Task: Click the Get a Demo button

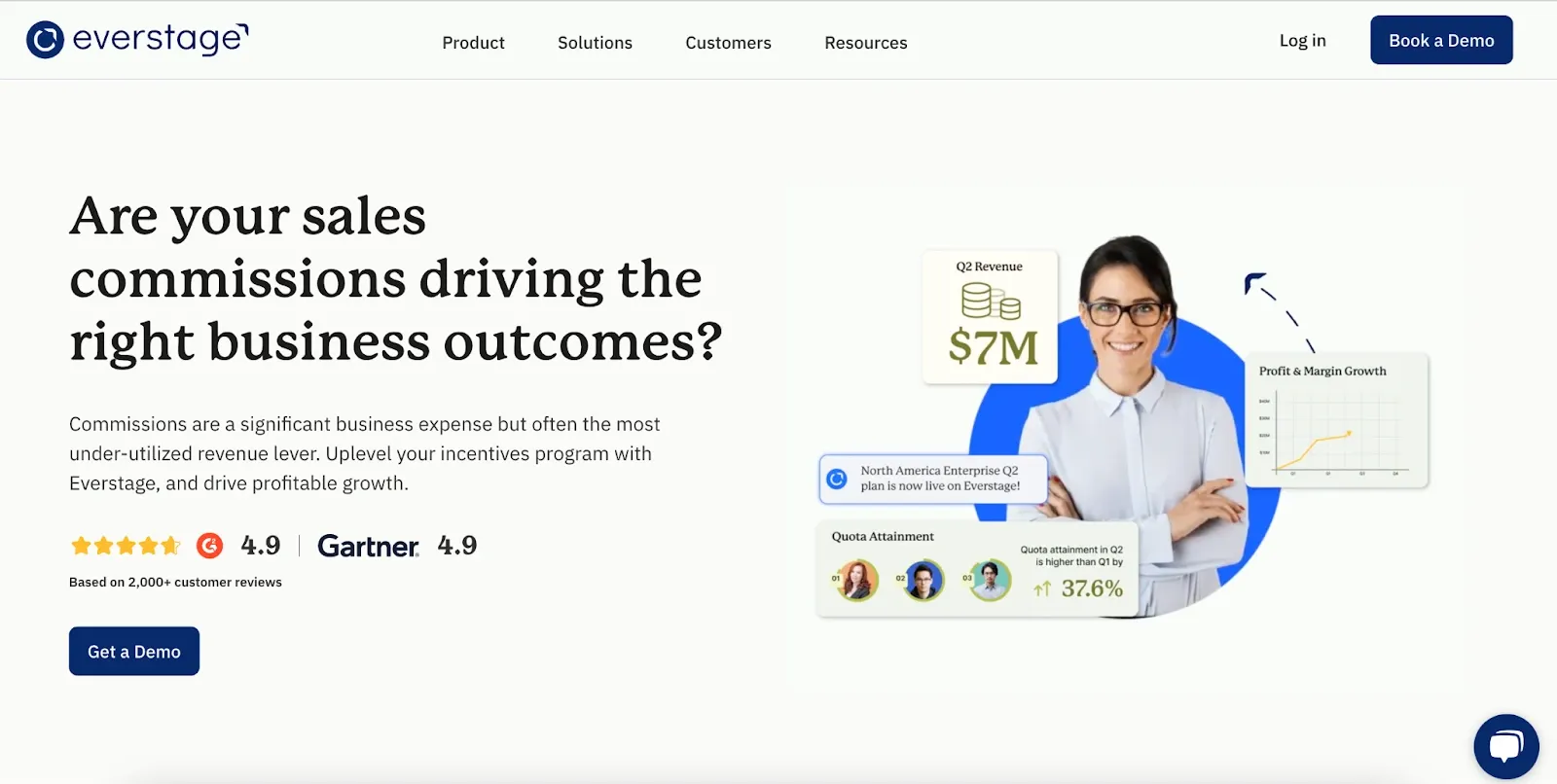Action: click(x=134, y=651)
